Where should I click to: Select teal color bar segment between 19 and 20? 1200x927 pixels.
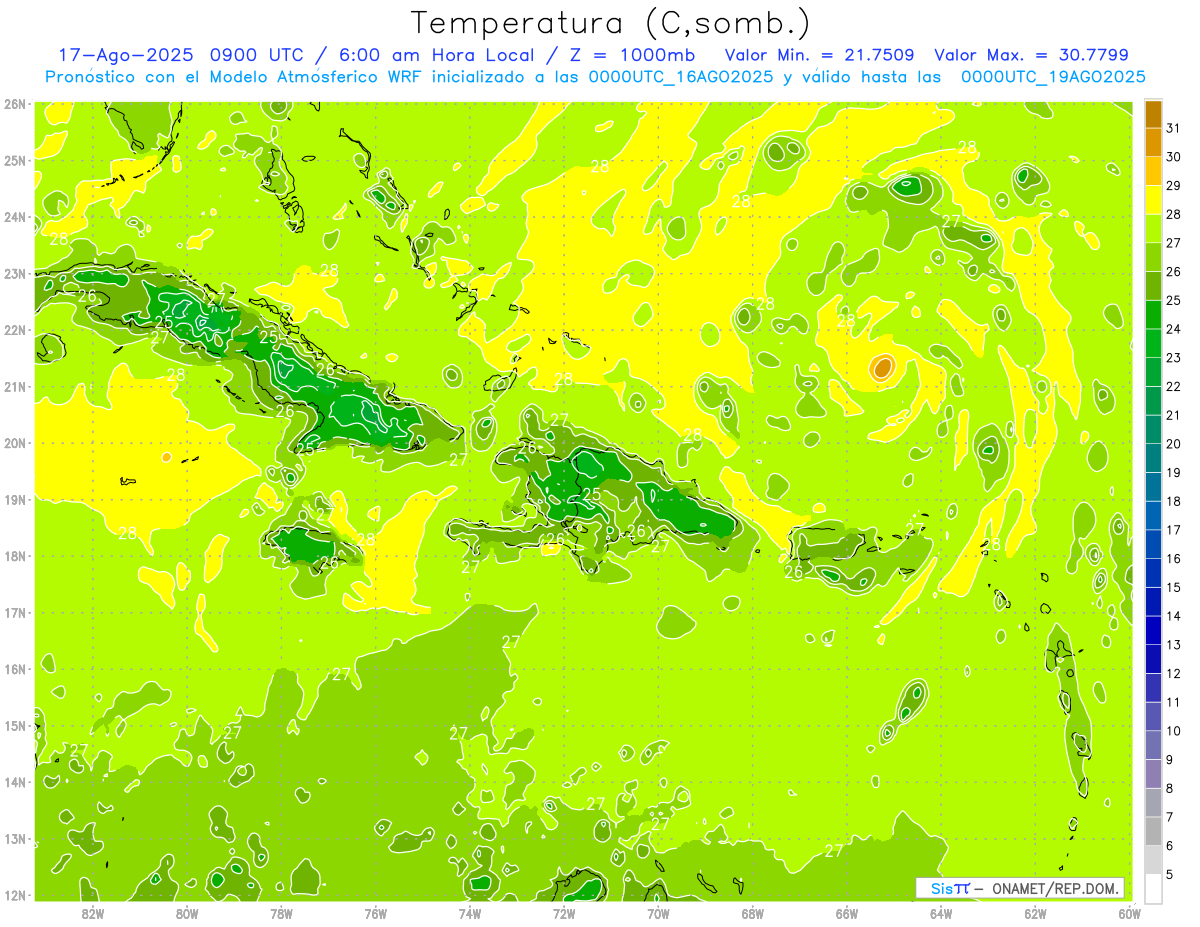click(1153, 458)
